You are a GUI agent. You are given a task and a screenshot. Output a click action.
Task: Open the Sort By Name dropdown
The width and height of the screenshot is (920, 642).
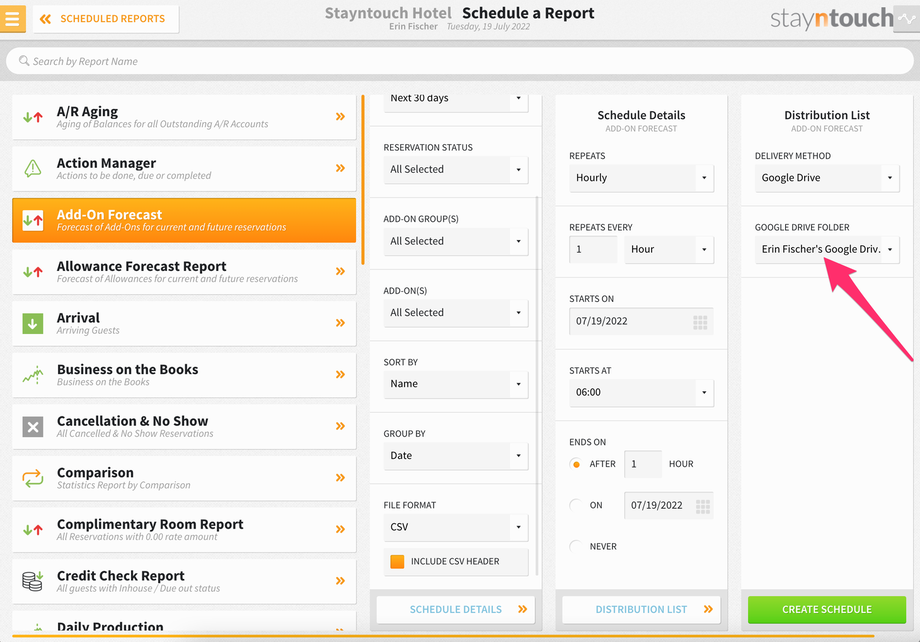[x=456, y=384]
